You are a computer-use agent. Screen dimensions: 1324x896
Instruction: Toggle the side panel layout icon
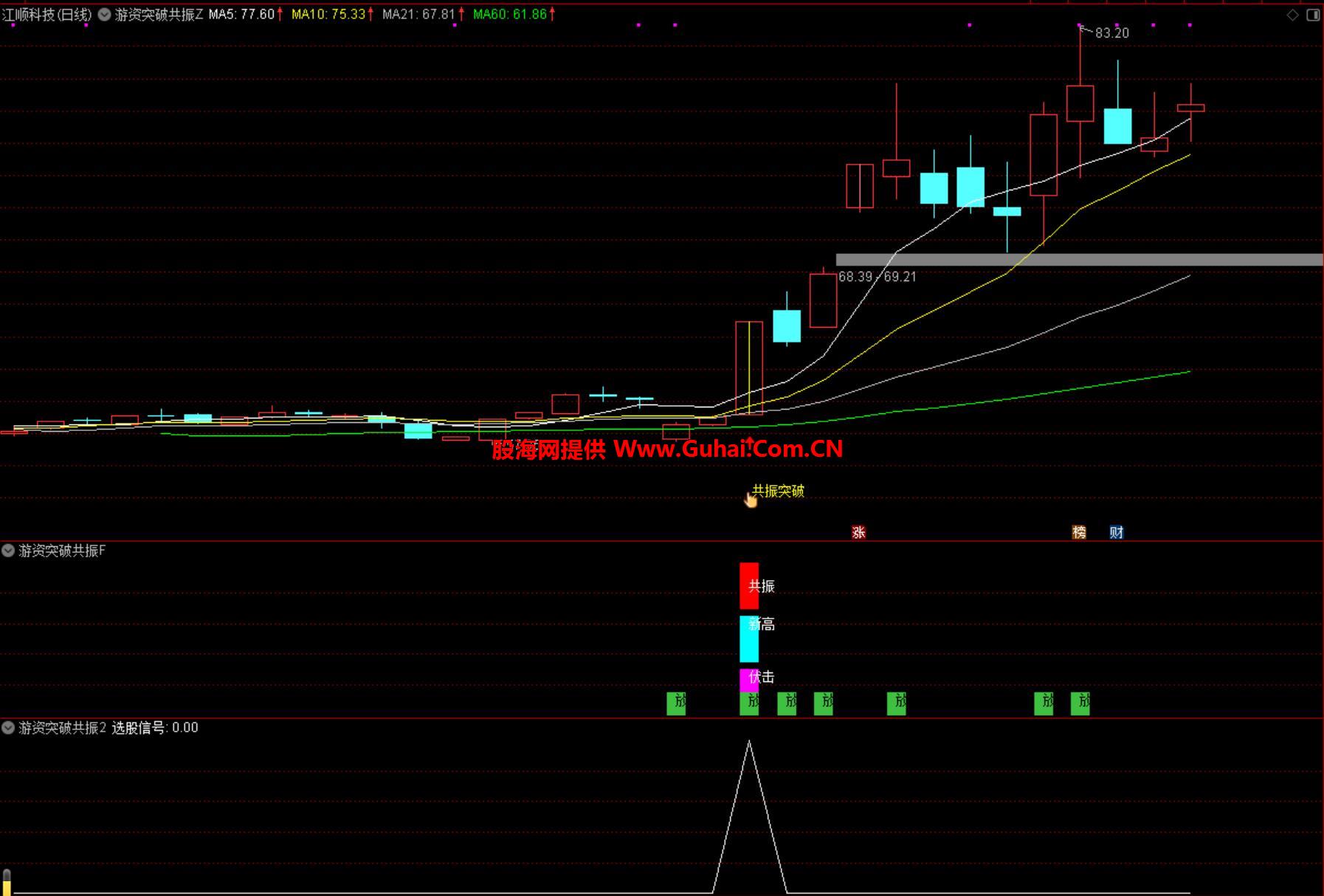(x=1313, y=15)
